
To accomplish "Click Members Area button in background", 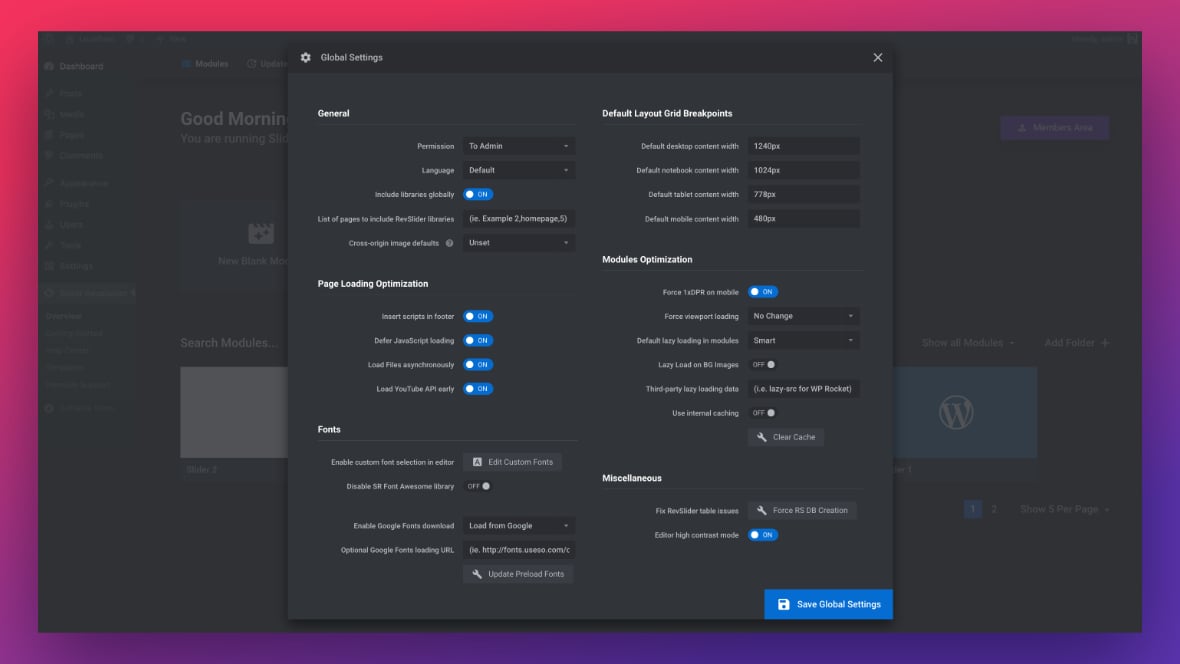I will tap(1054, 128).
